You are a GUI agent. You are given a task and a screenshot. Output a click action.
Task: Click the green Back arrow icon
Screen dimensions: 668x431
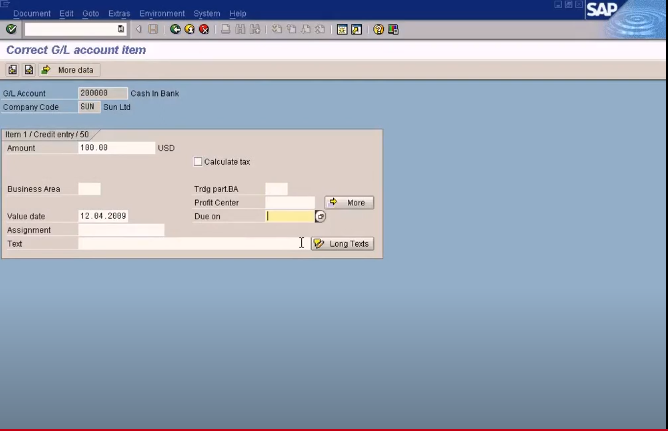[175, 29]
